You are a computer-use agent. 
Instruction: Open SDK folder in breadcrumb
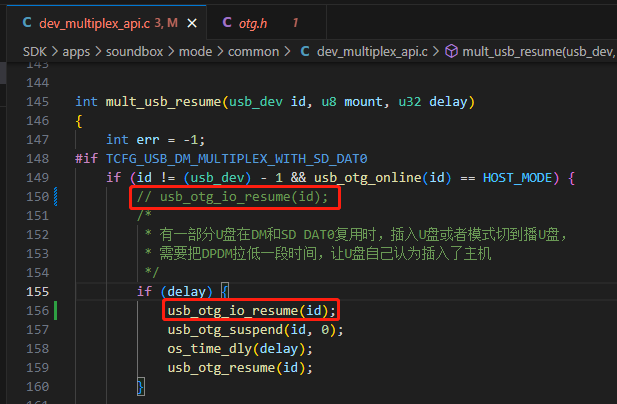coord(35,52)
